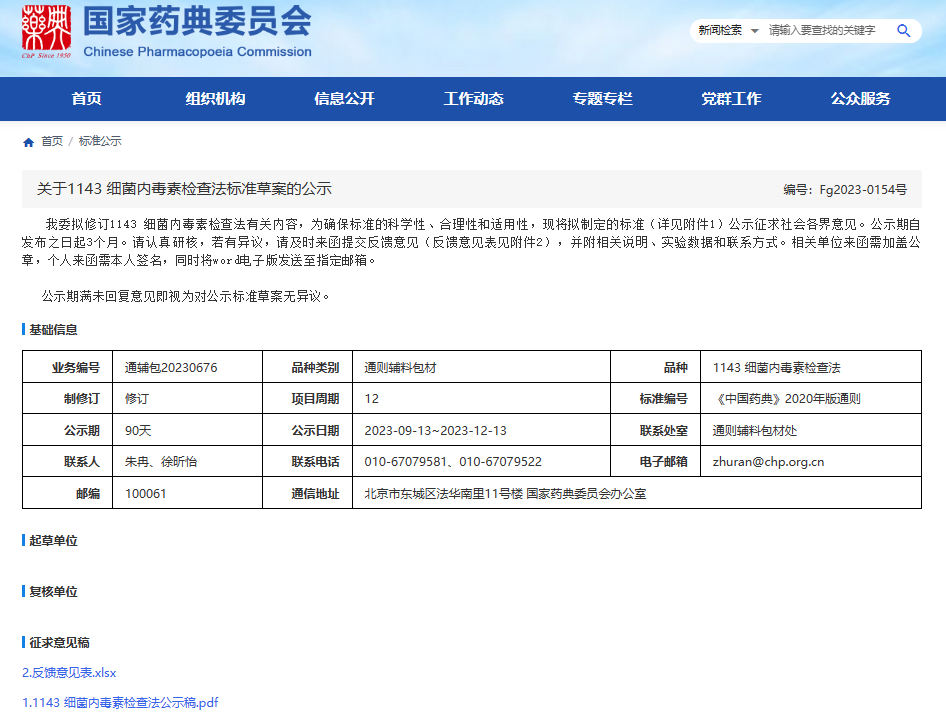Viewport: 946px width, 715px height.
Task: Open the 公众服务 navigation menu item
Action: pyautogui.click(x=860, y=99)
